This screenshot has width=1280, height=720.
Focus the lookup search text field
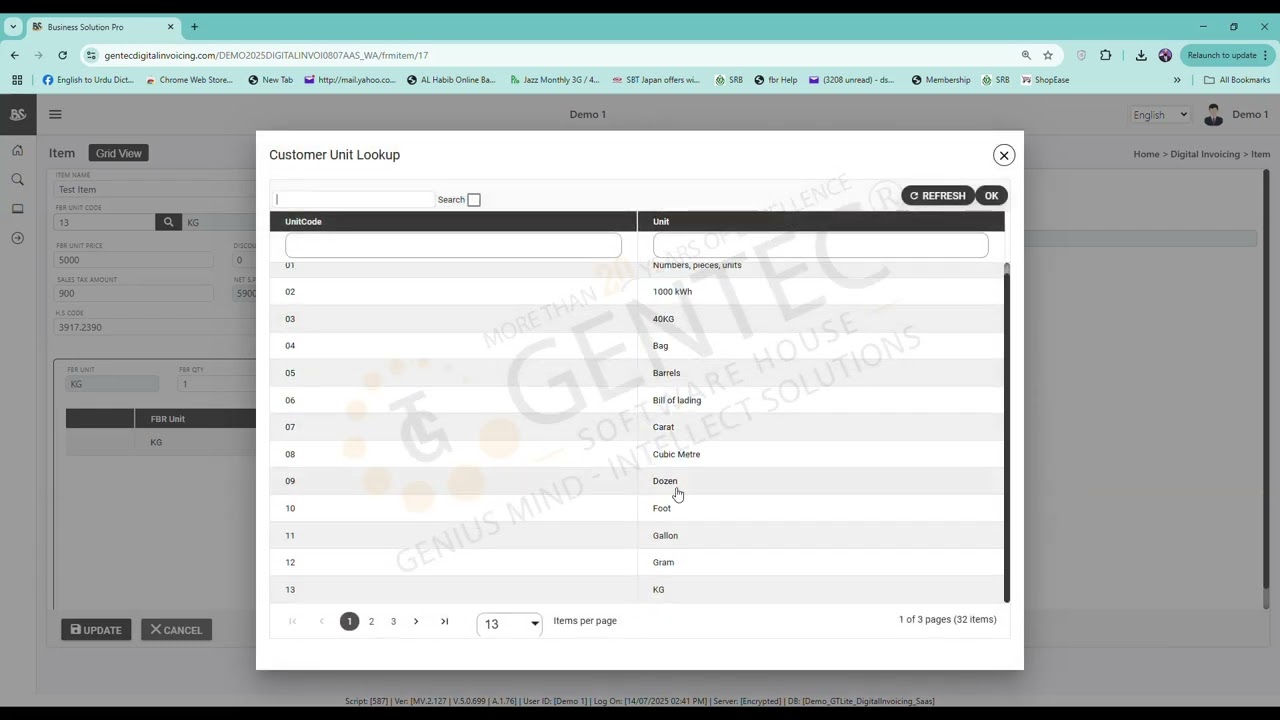click(354, 199)
